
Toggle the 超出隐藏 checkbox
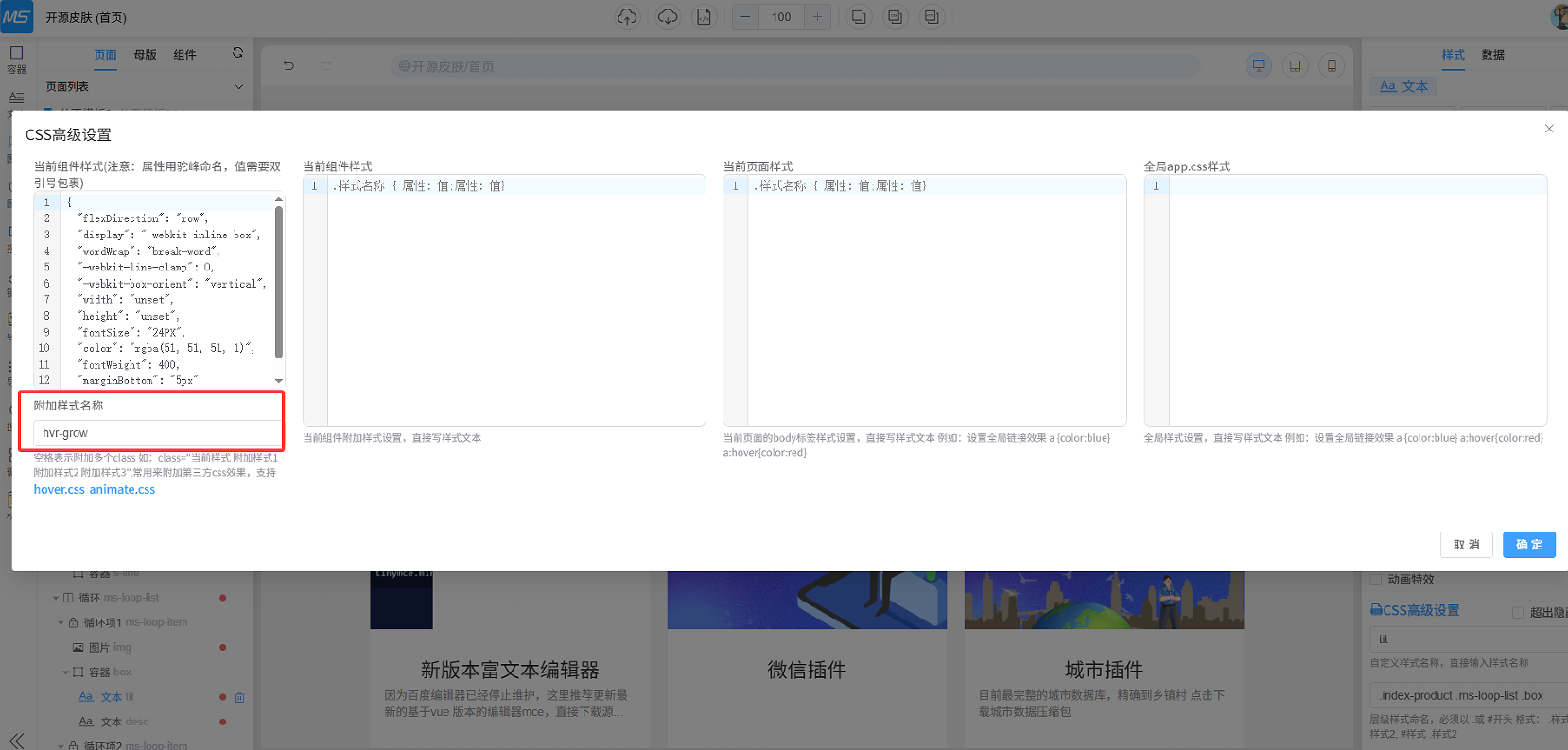tap(1518, 613)
